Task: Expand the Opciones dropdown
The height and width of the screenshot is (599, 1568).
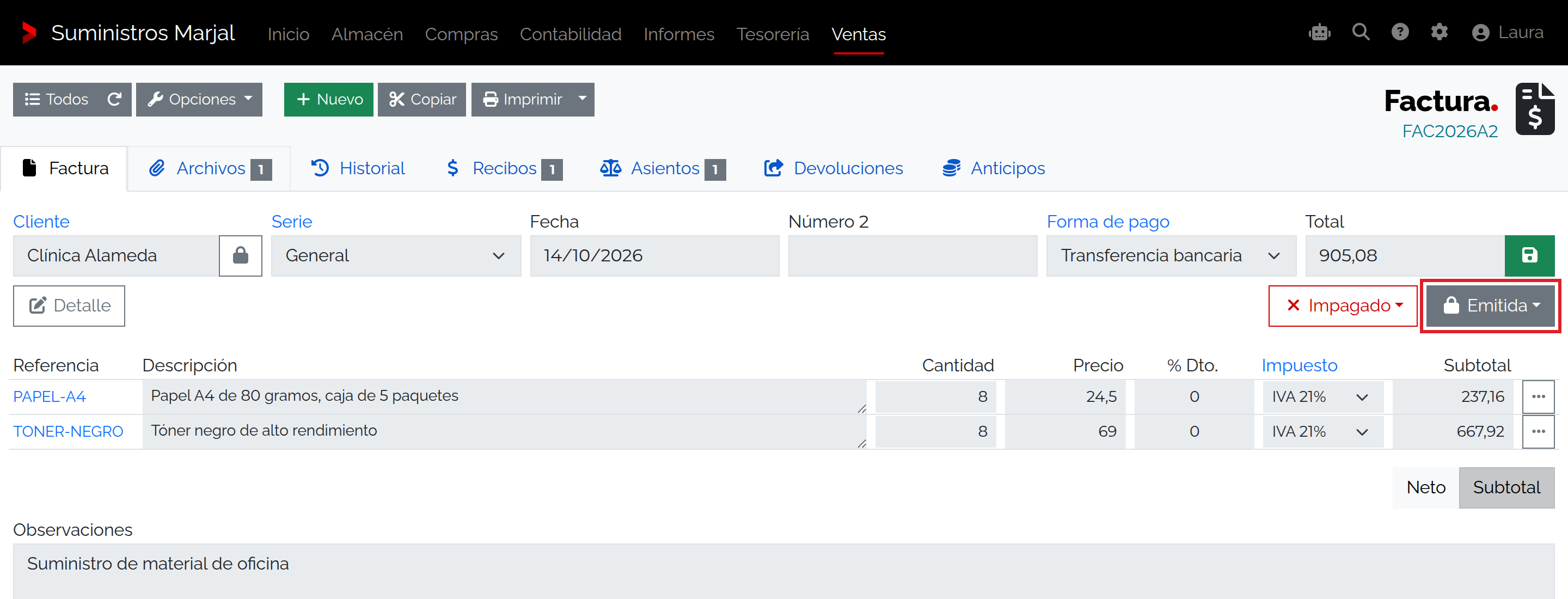Action: 199,99
